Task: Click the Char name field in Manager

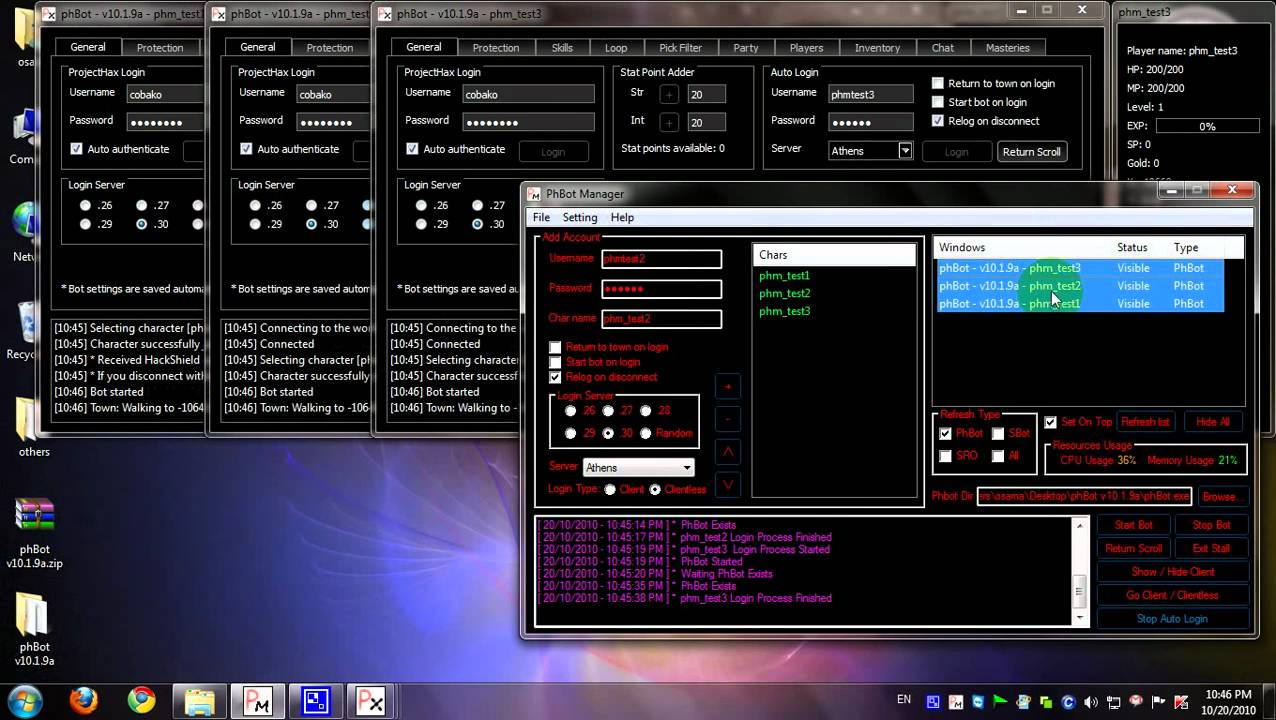Action: [661, 318]
